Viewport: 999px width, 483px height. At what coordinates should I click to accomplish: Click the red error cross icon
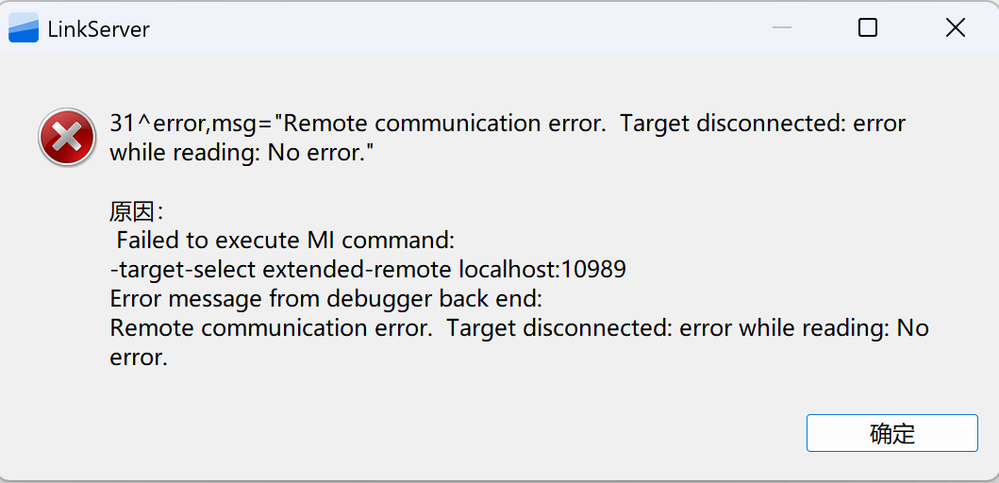66,136
